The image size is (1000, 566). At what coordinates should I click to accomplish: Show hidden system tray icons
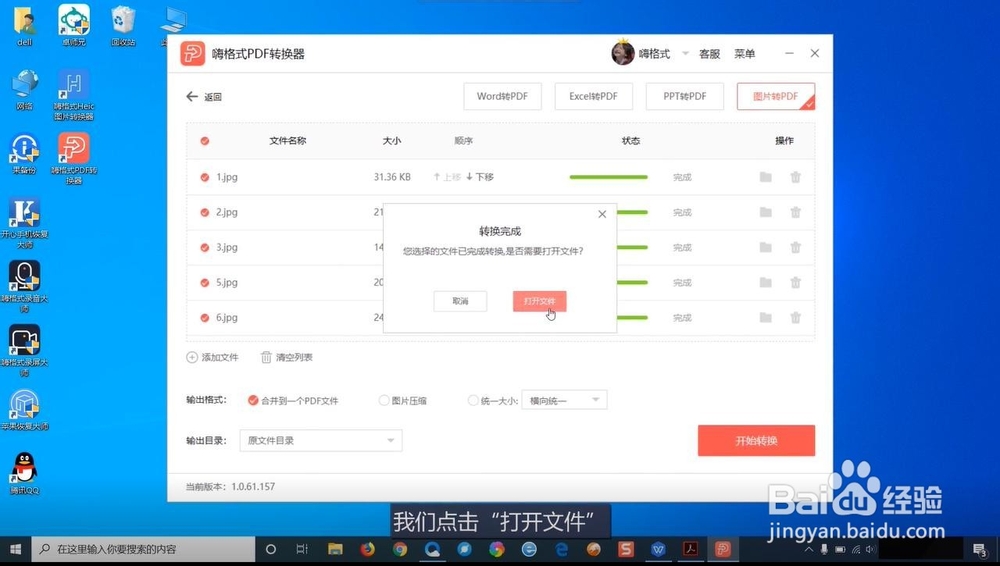coord(809,549)
